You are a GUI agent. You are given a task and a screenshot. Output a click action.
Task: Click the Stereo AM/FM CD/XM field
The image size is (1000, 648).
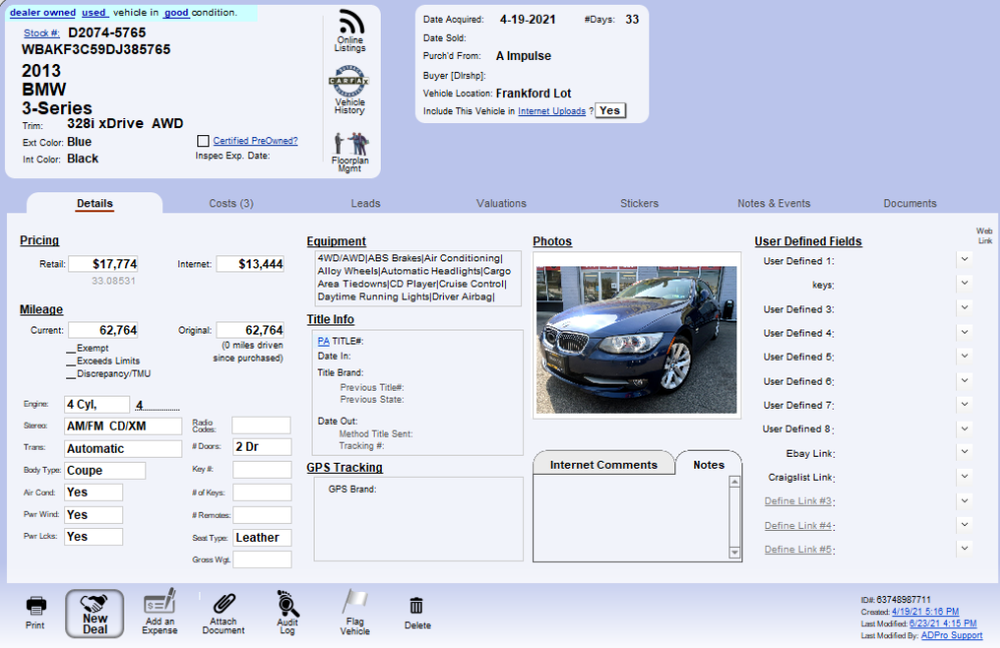tap(123, 426)
